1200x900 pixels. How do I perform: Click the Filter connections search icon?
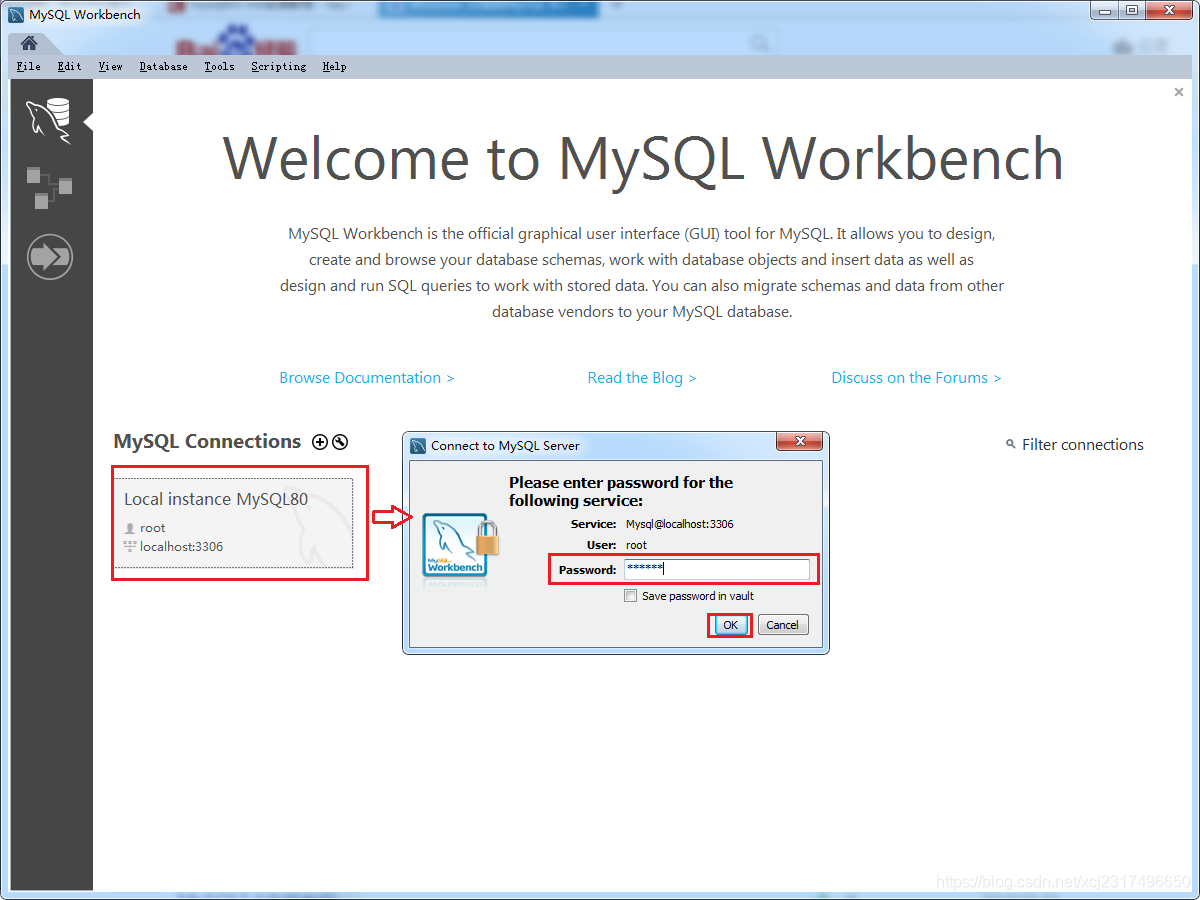click(x=1011, y=444)
